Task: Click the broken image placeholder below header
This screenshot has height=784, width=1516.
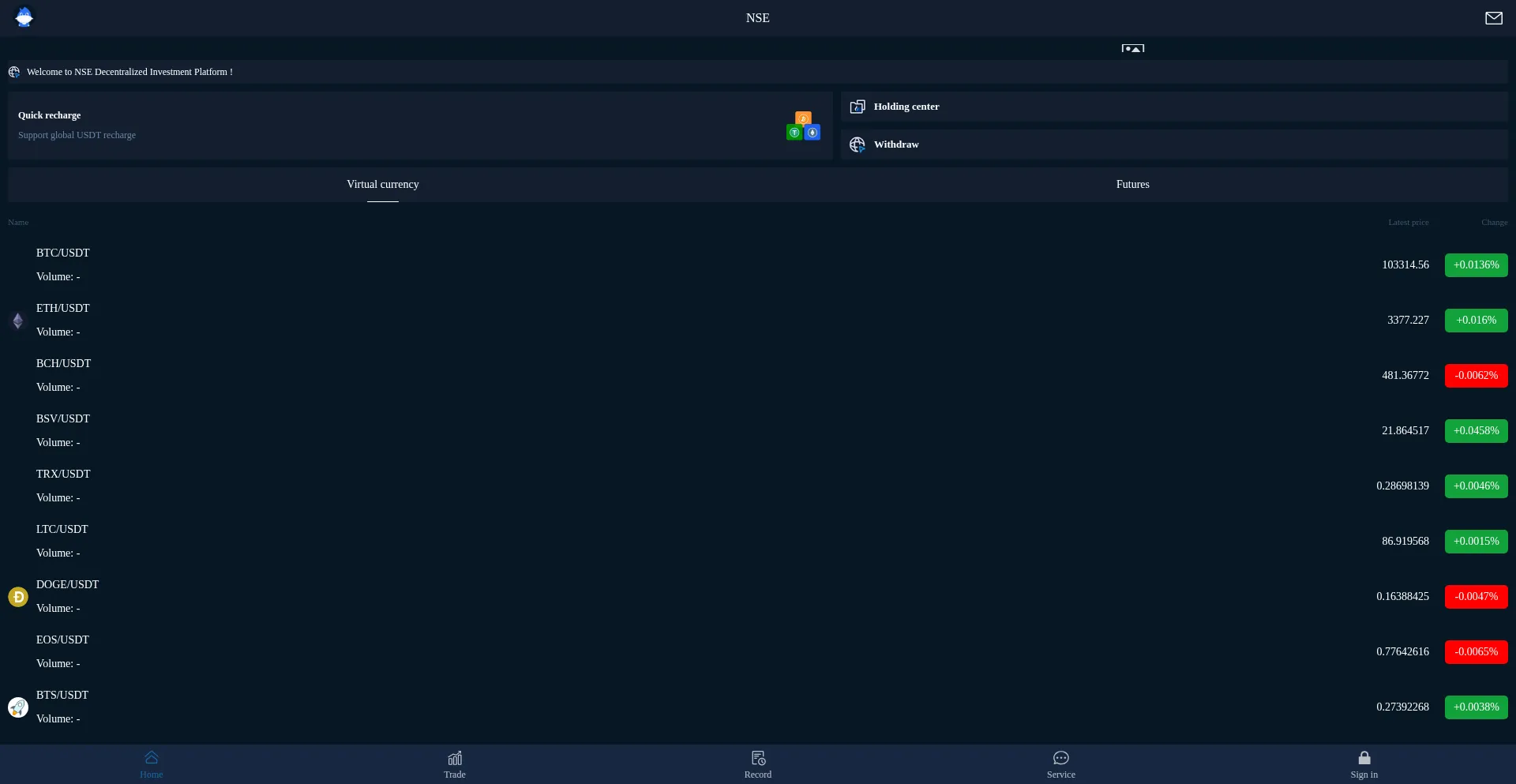Action: click(x=1132, y=48)
